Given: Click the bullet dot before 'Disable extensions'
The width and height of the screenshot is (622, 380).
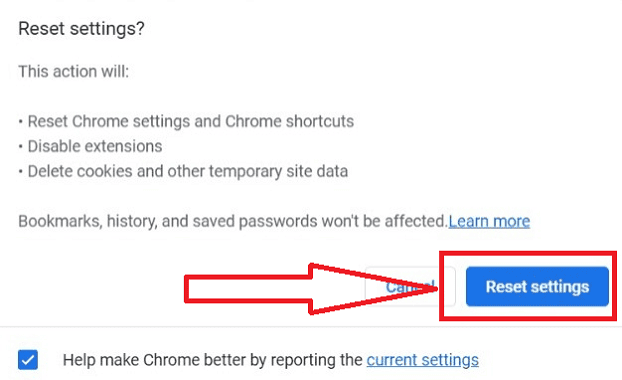Looking at the screenshot, I should click(x=21, y=147).
